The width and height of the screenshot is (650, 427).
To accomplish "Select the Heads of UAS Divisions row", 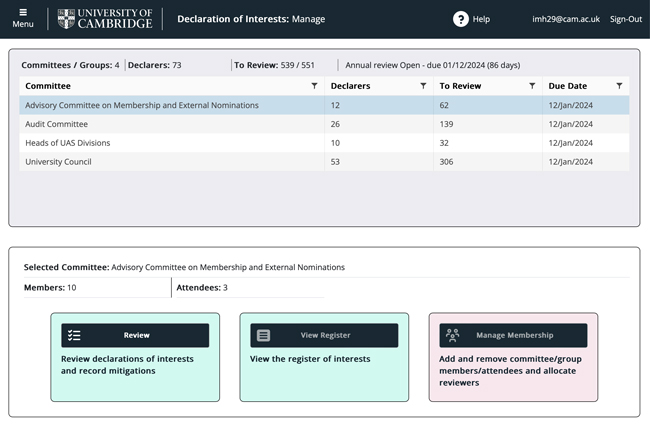I will click(x=324, y=143).
